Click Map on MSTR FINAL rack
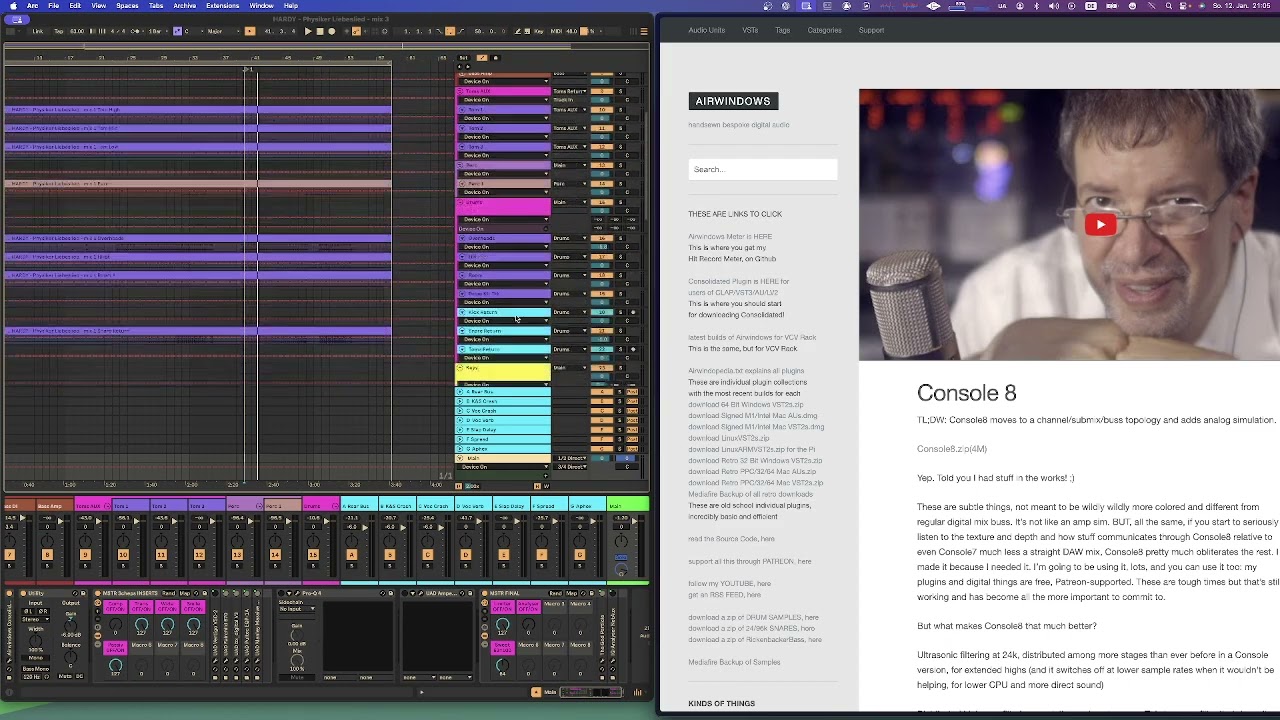 pos(572,593)
